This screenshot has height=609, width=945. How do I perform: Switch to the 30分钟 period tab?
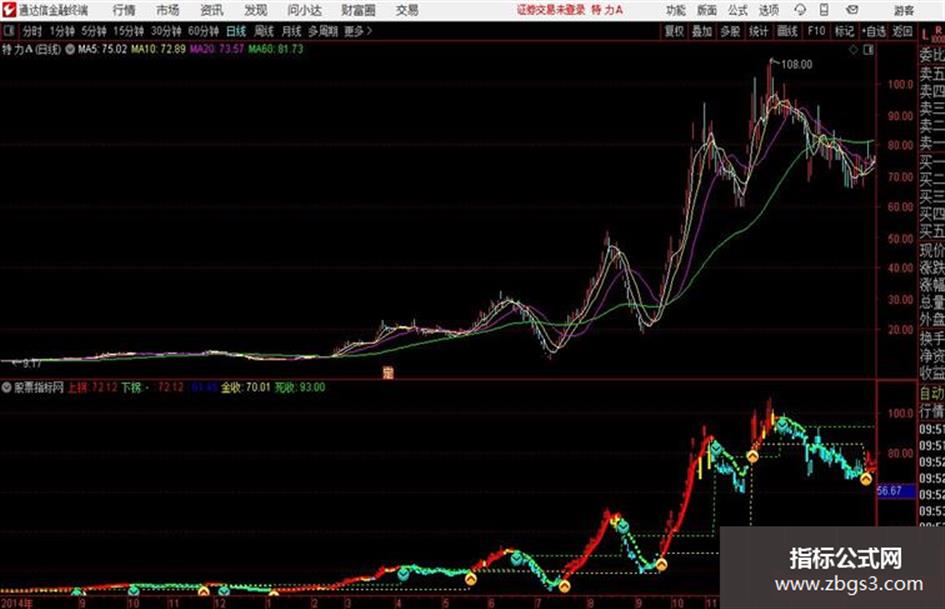166,31
